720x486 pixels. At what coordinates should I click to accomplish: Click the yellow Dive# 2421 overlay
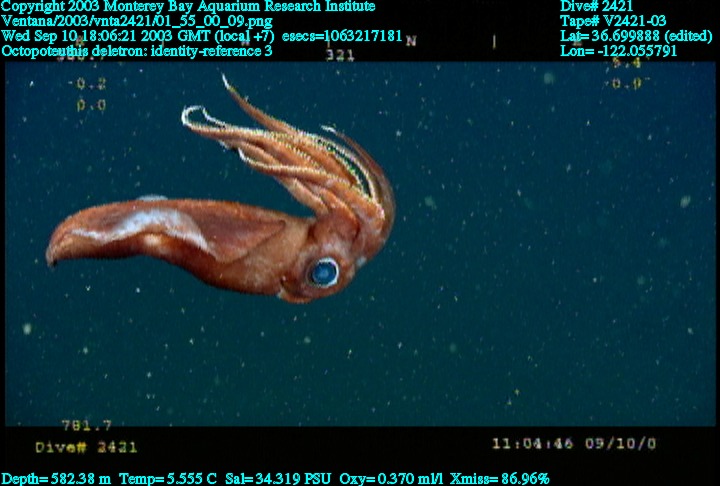pyautogui.click(x=86, y=447)
